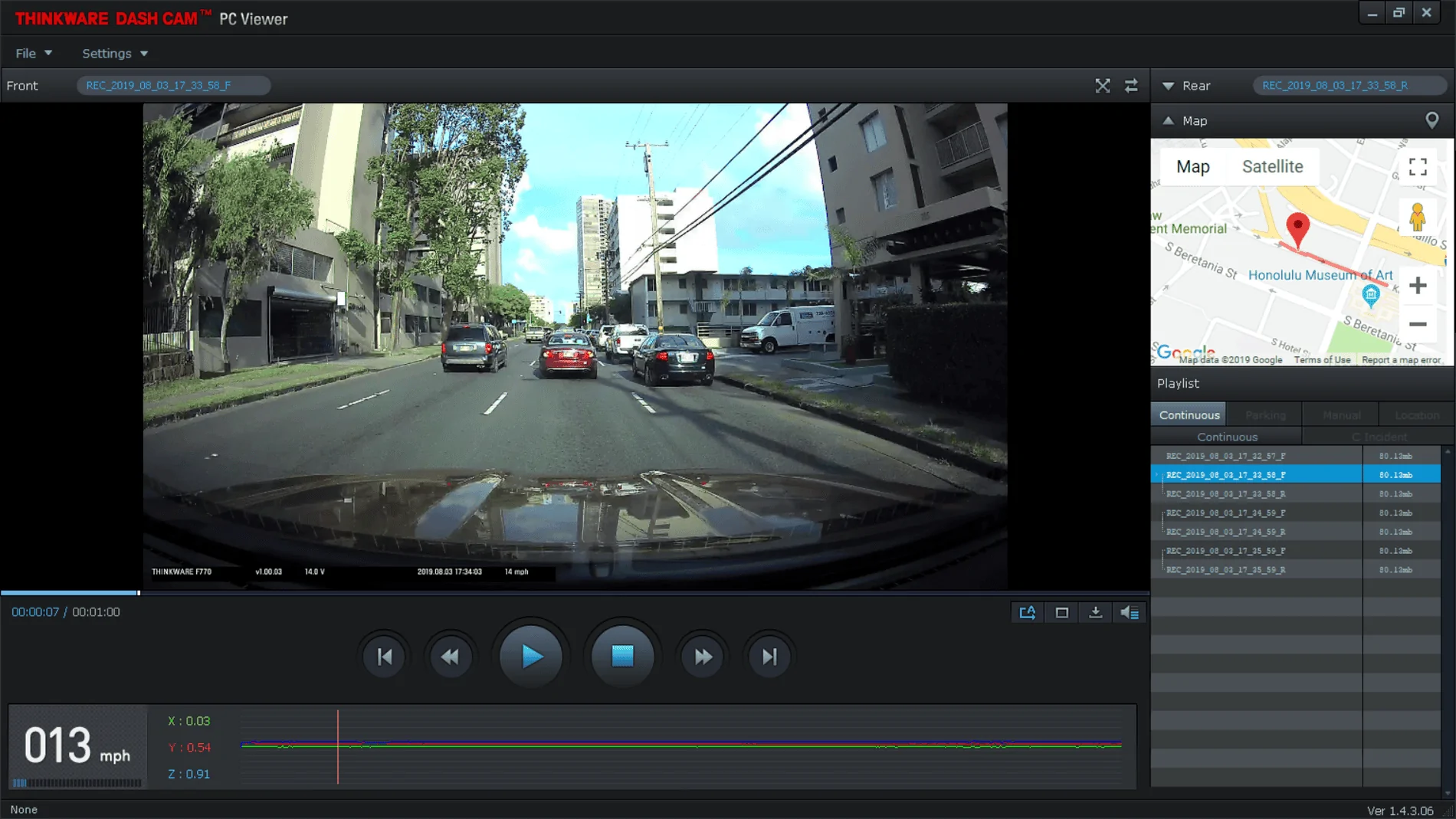This screenshot has width=1456, height=819.
Task: Collapse the Map panel
Action: pos(1168,120)
